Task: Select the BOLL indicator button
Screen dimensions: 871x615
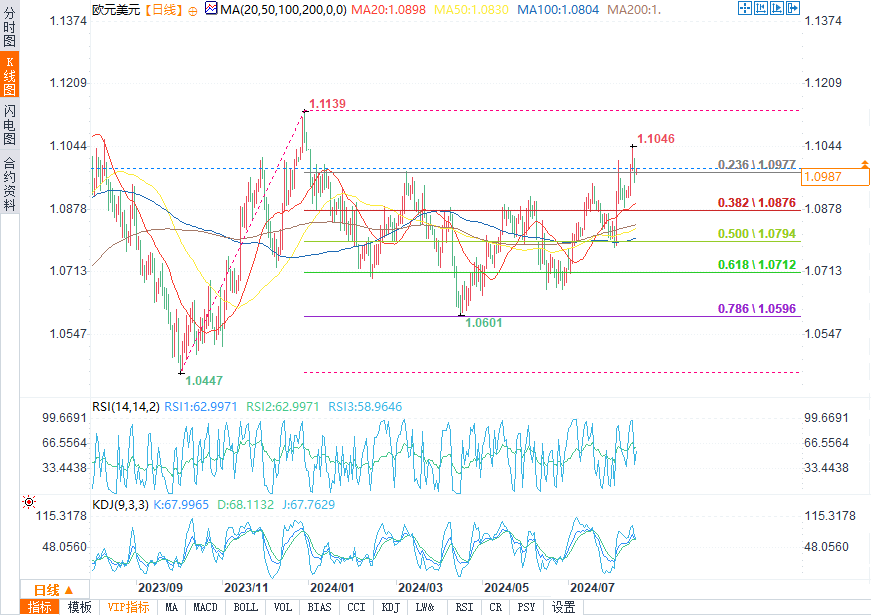Action: coord(245,607)
